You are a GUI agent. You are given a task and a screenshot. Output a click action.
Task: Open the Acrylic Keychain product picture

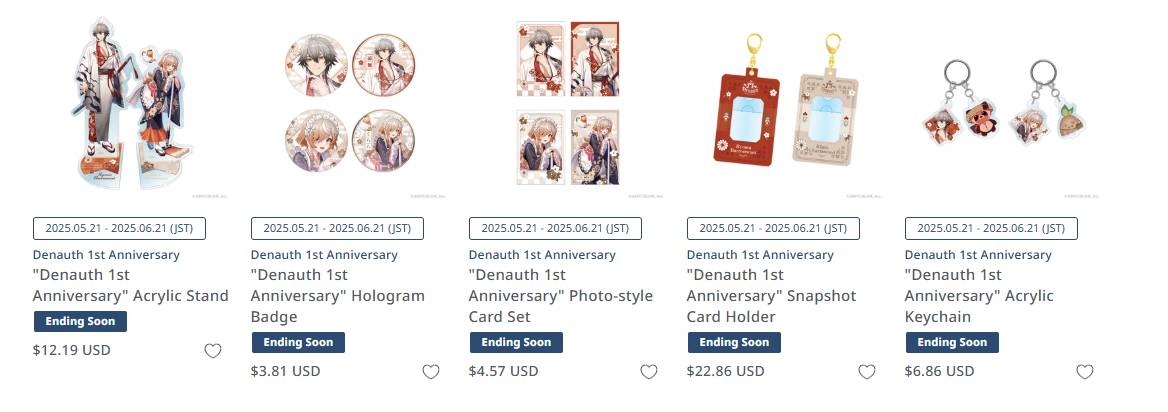(1003, 104)
